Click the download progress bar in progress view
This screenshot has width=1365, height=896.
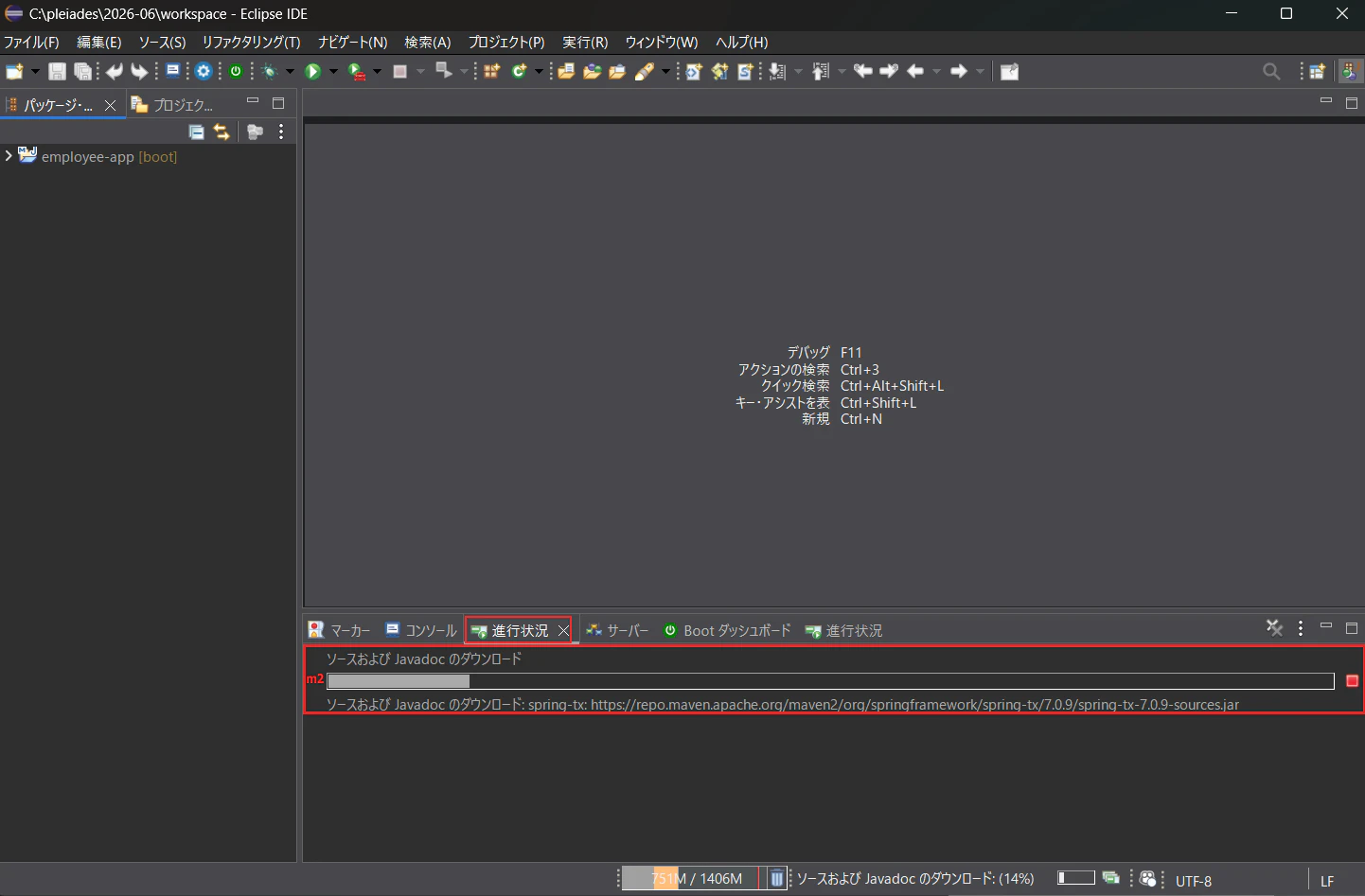(830, 681)
